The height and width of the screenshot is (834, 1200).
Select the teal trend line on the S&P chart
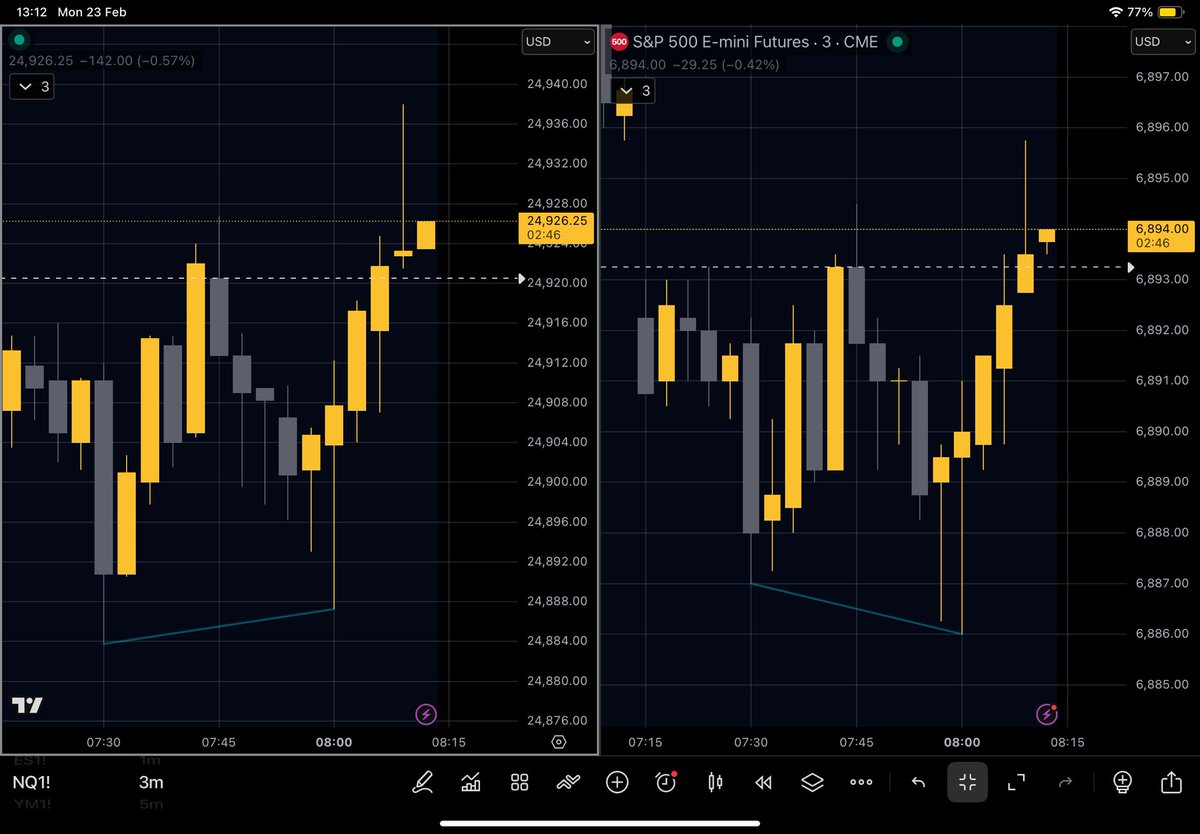856,608
